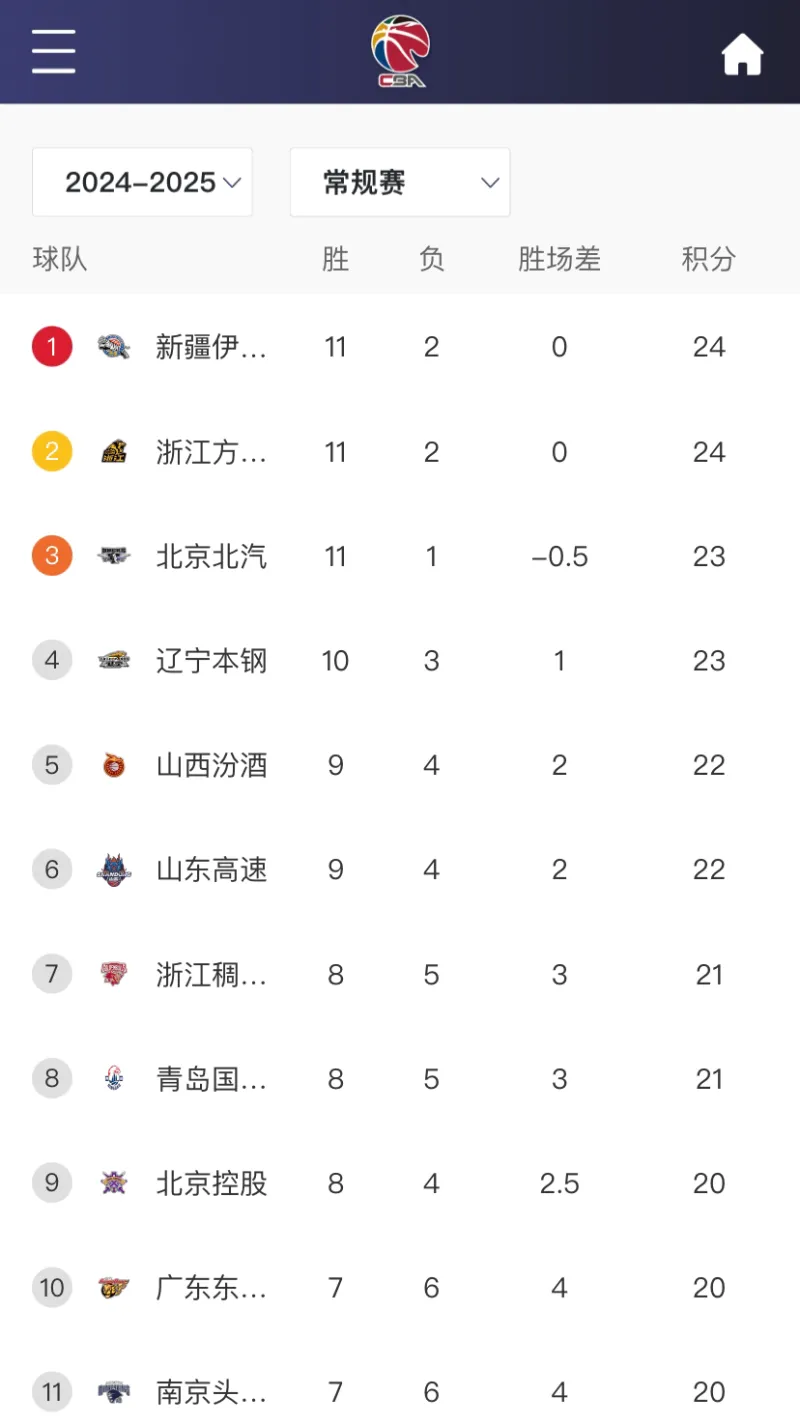Viewport: 800px width, 1425px height.
Task: Tap the 胜场差 column header
Action: (559, 259)
